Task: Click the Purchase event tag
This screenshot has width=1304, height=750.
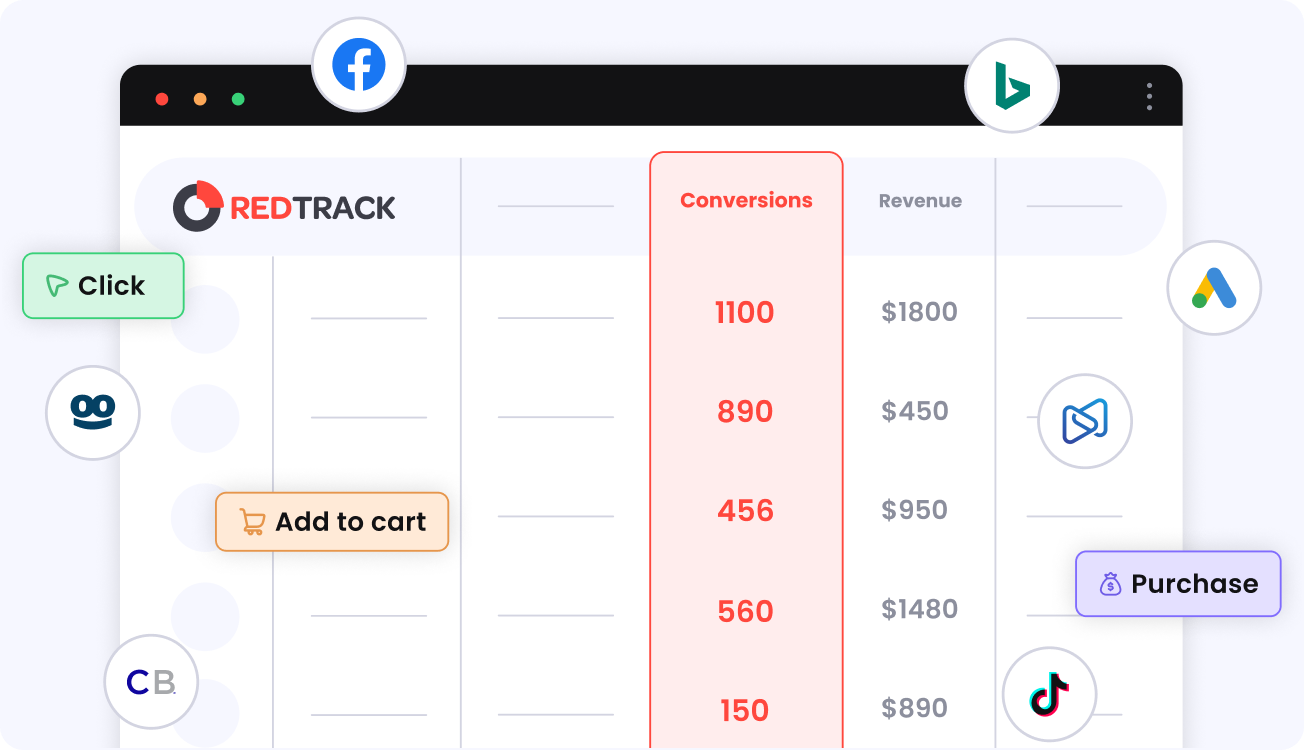Action: (x=1178, y=584)
